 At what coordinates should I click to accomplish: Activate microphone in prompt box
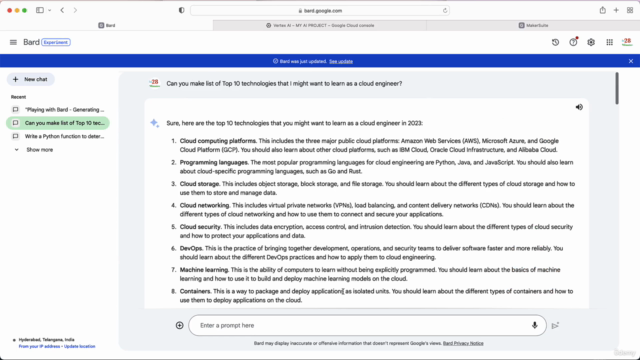[x=535, y=325]
